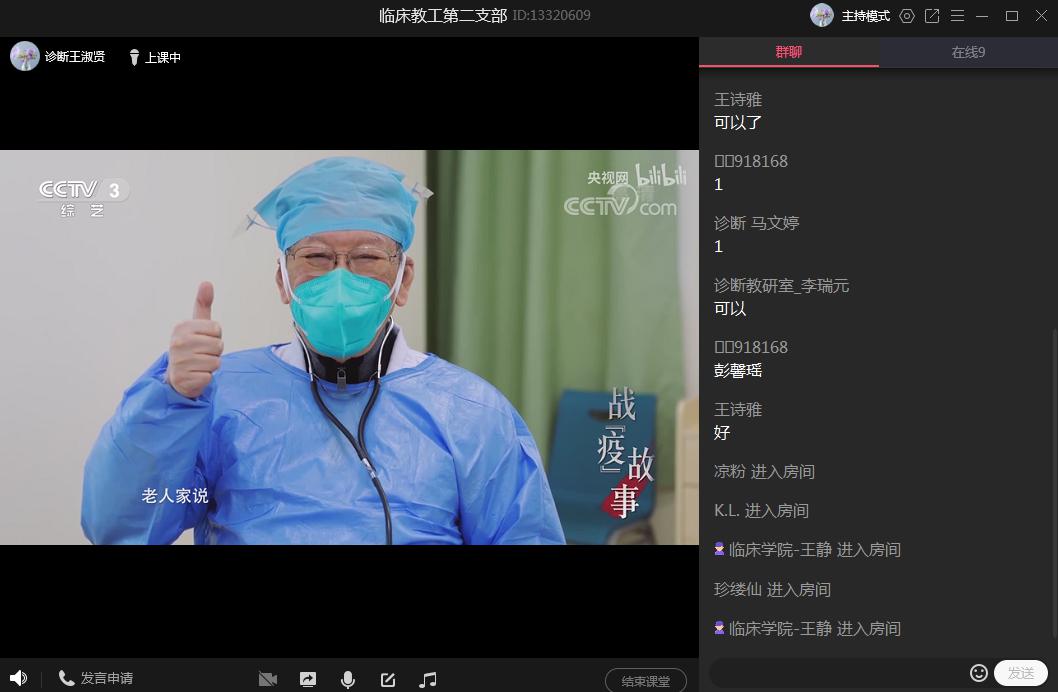This screenshot has height=692, width=1058.
Task: Switch to the 群聊 tab
Action: (x=788, y=52)
